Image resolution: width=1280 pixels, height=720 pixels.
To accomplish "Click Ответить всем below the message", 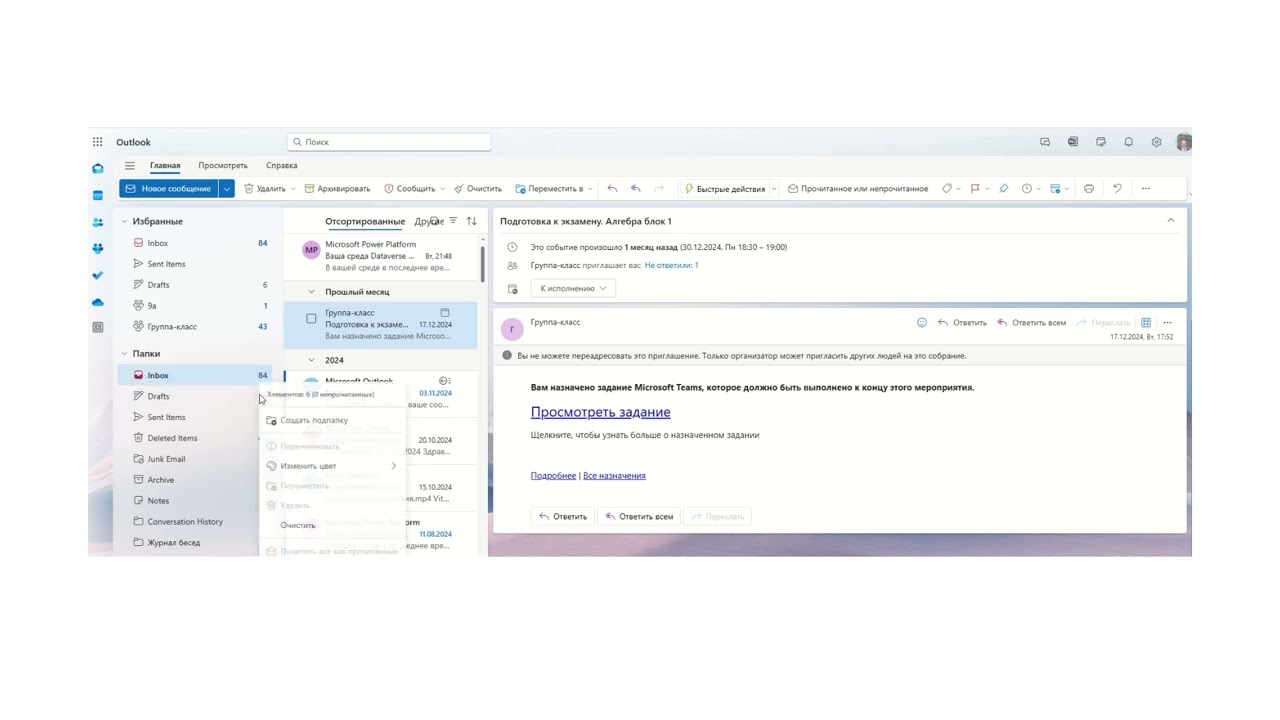I will click(x=638, y=516).
